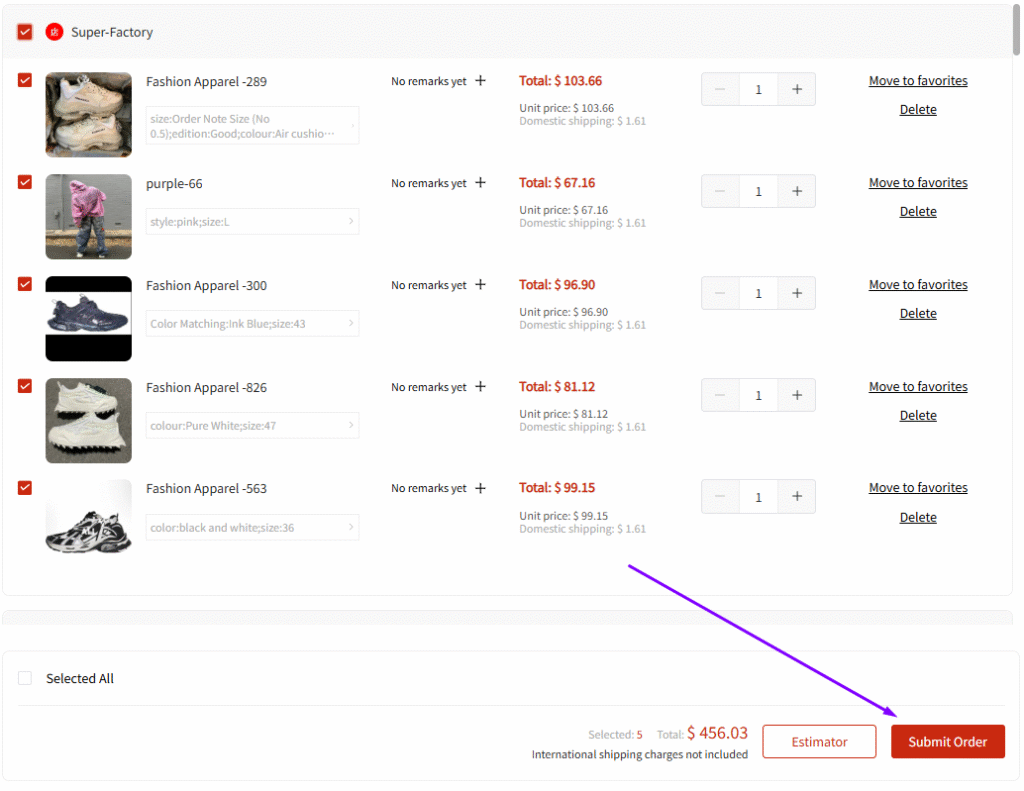Viewport: 1024px width, 791px height.
Task: Add a remark for purple-66 item
Action: pyautogui.click(x=481, y=183)
